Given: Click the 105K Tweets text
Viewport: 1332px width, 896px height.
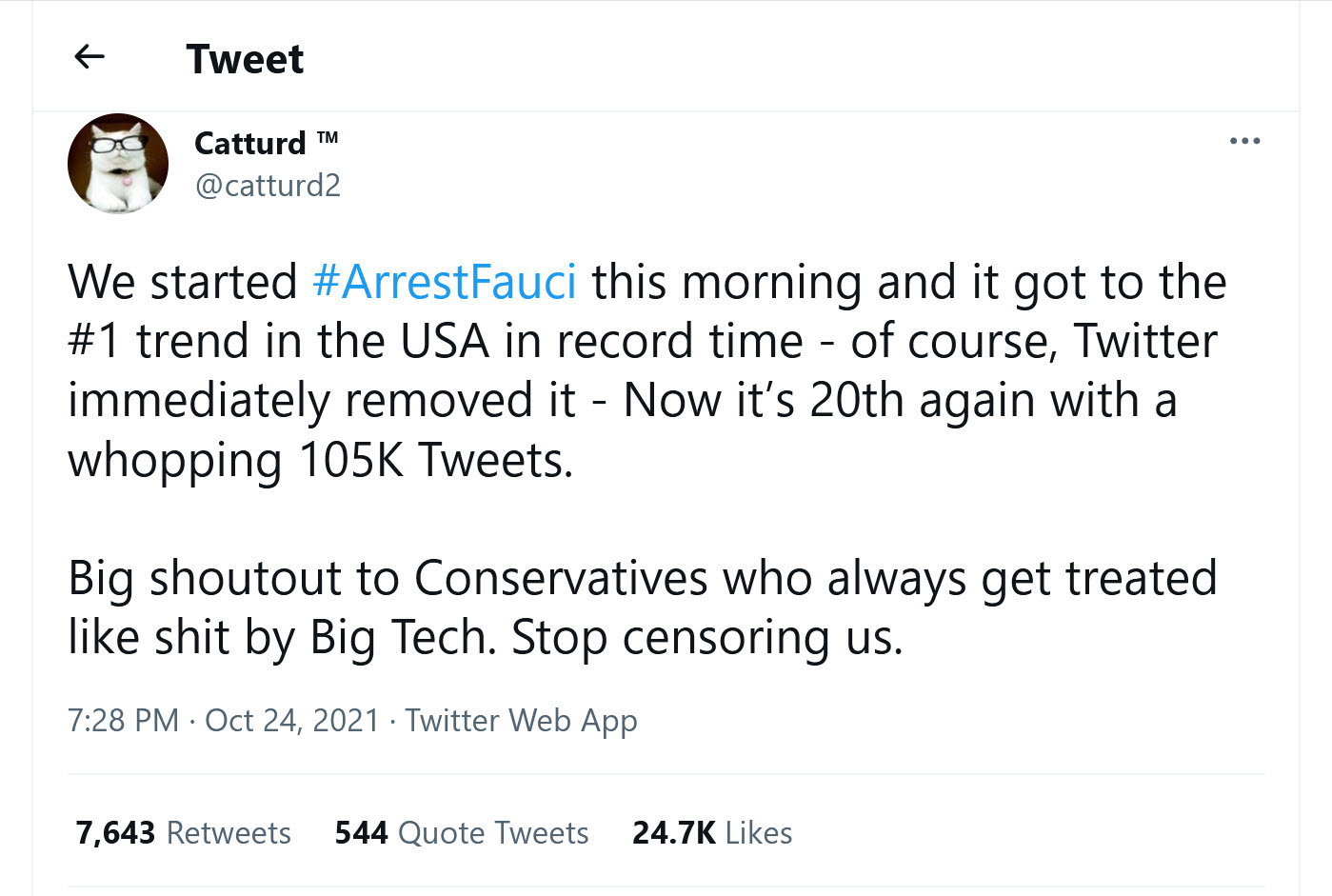Looking at the screenshot, I should pyautogui.click(x=435, y=460).
